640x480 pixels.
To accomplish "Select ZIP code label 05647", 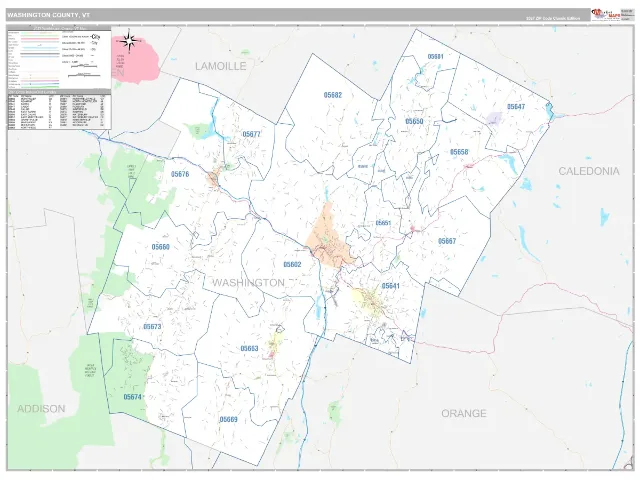I will 516,107.
